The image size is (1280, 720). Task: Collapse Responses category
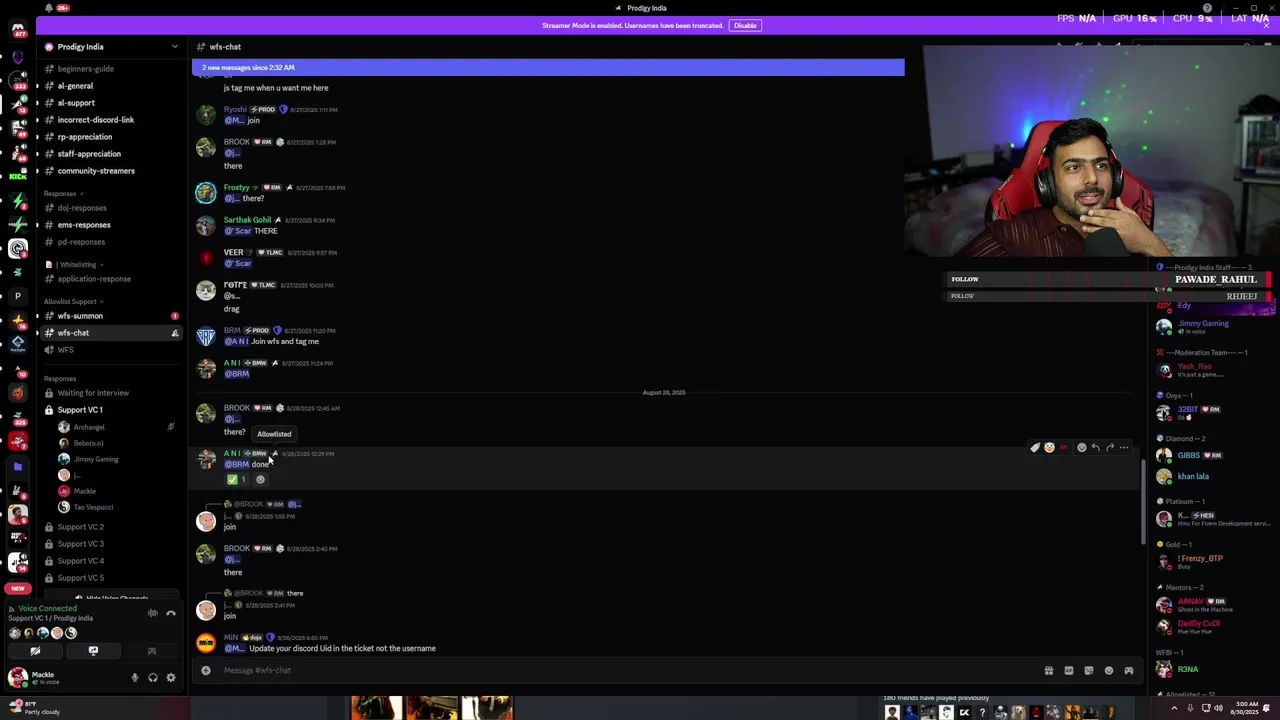click(x=62, y=194)
